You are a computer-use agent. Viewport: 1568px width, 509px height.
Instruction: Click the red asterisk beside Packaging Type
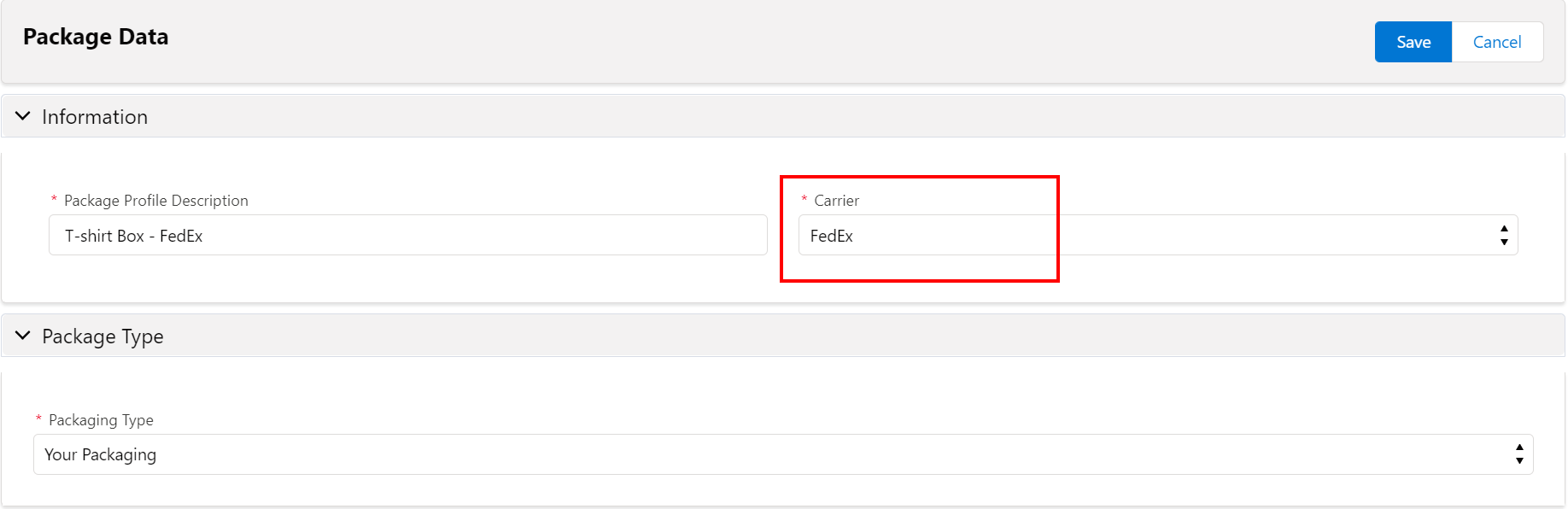tap(38, 418)
